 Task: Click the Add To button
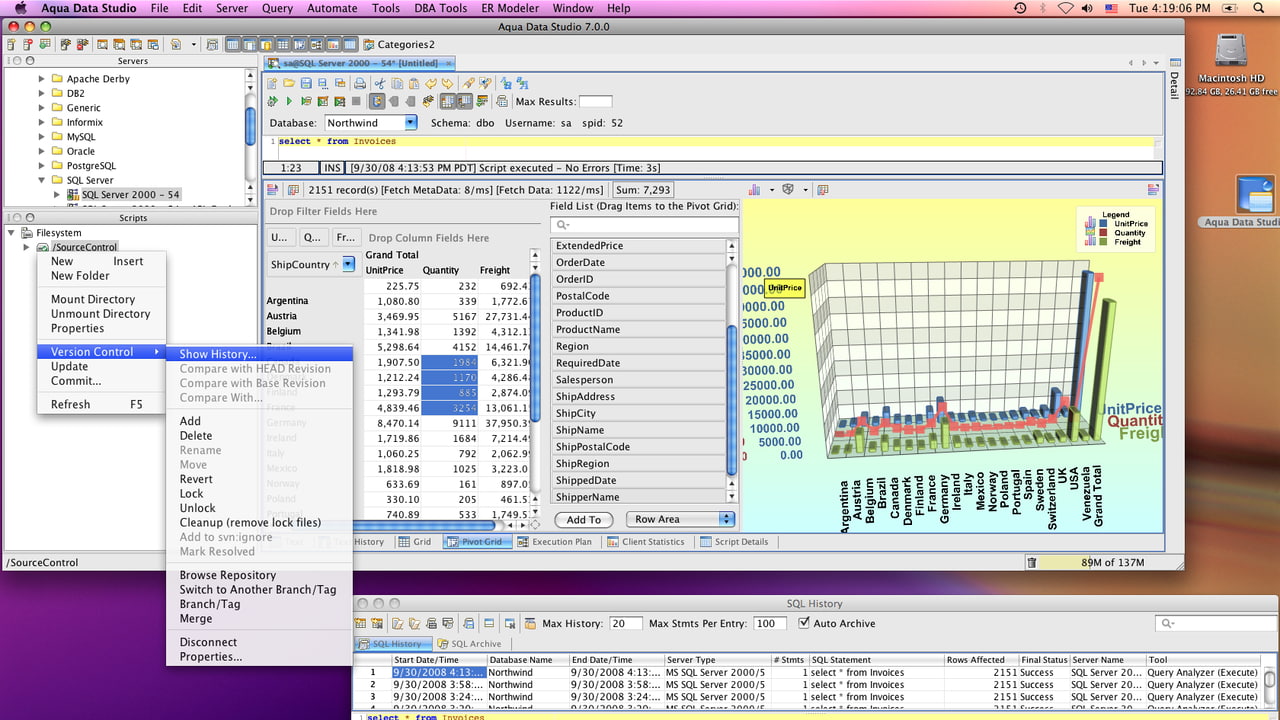[584, 520]
